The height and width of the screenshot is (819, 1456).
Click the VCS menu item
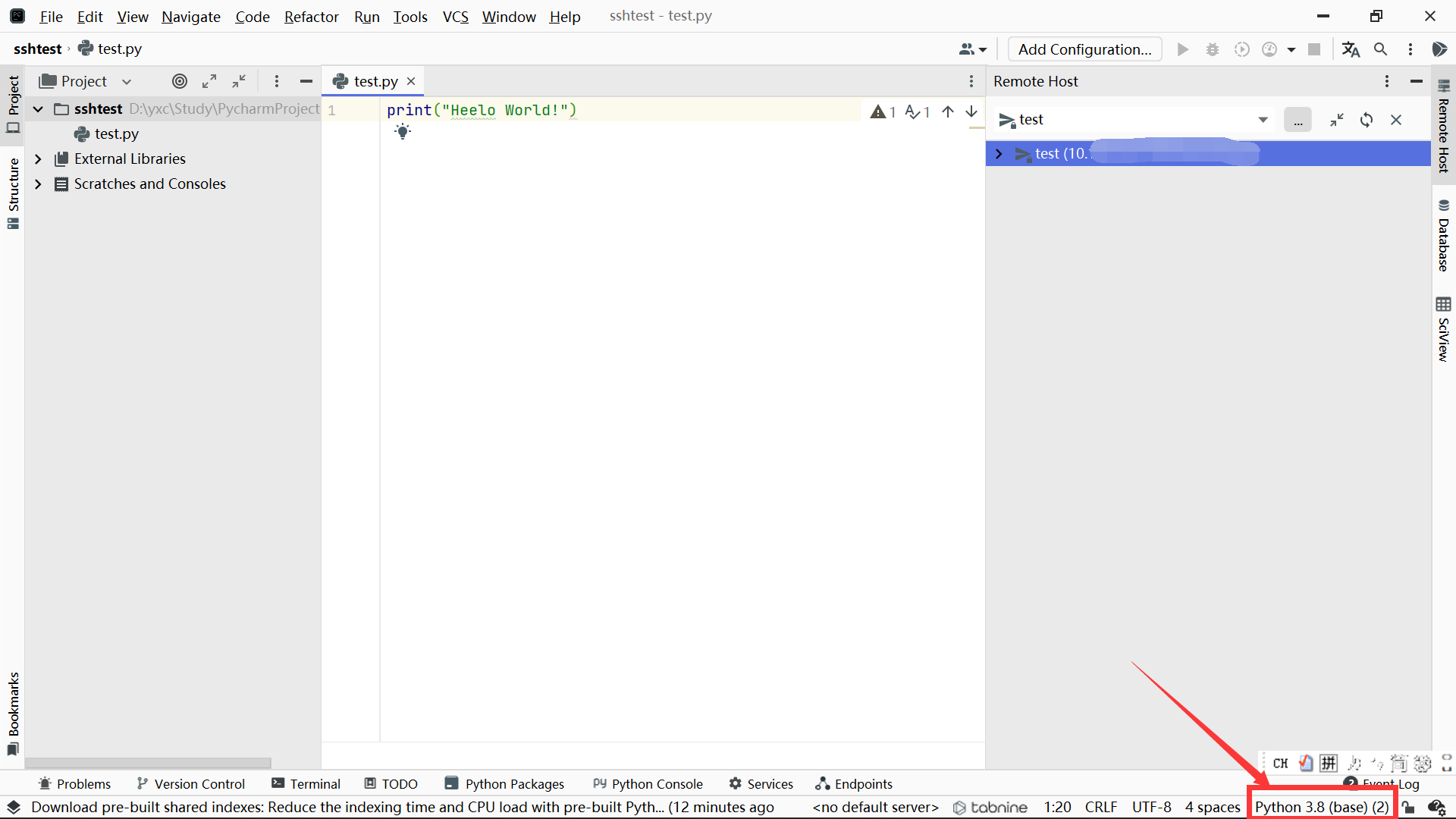[455, 16]
